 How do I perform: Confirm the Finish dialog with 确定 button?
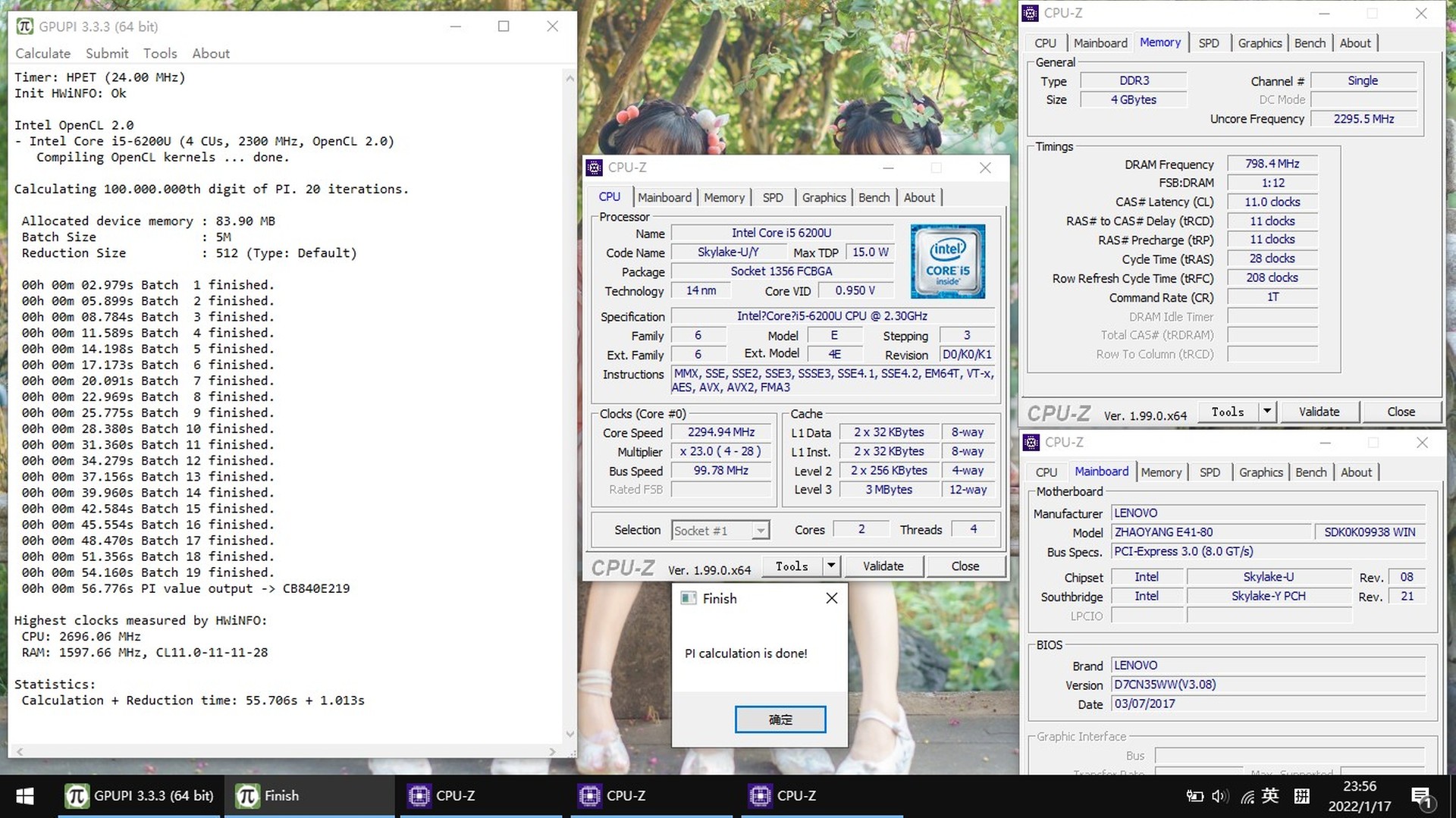[780, 719]
